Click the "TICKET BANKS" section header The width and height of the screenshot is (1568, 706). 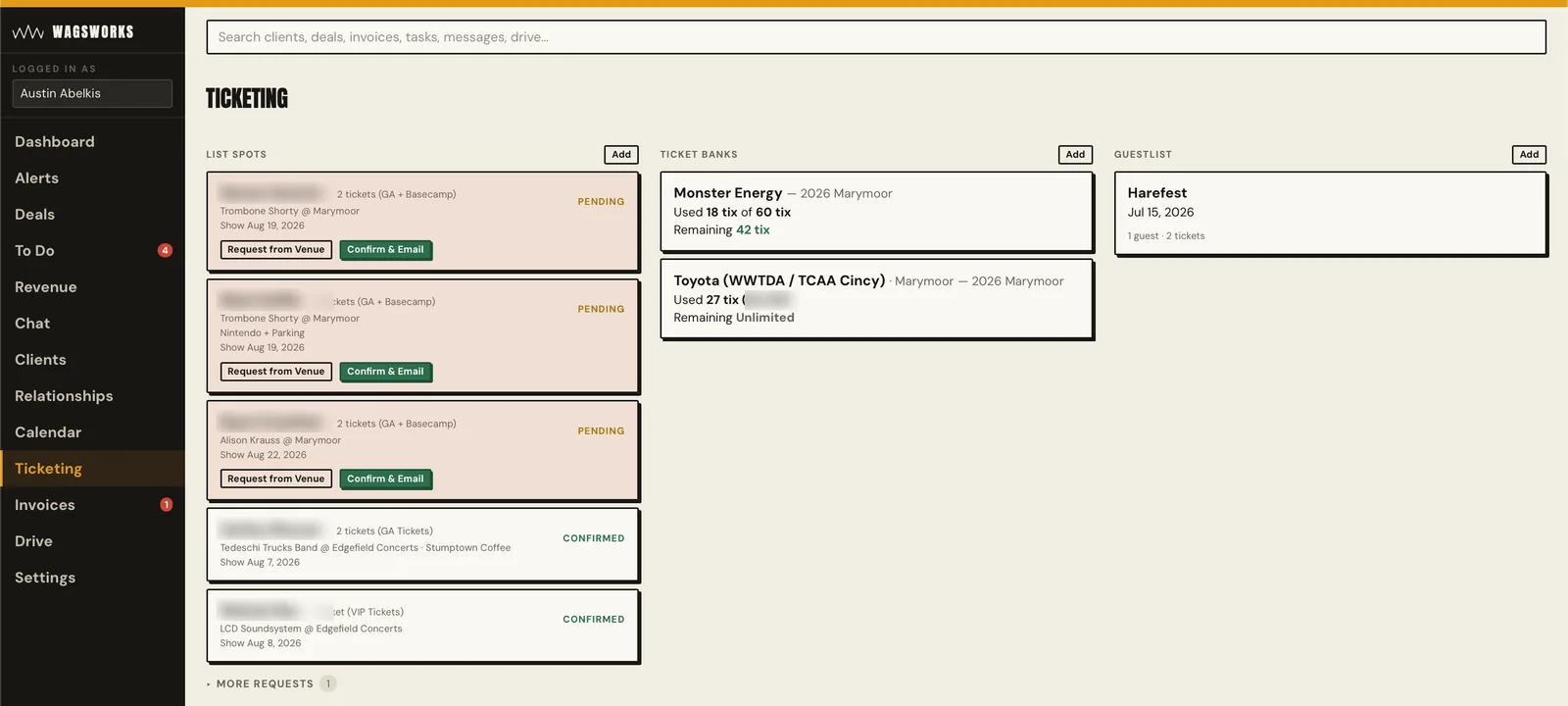click(x=699, y=155)
